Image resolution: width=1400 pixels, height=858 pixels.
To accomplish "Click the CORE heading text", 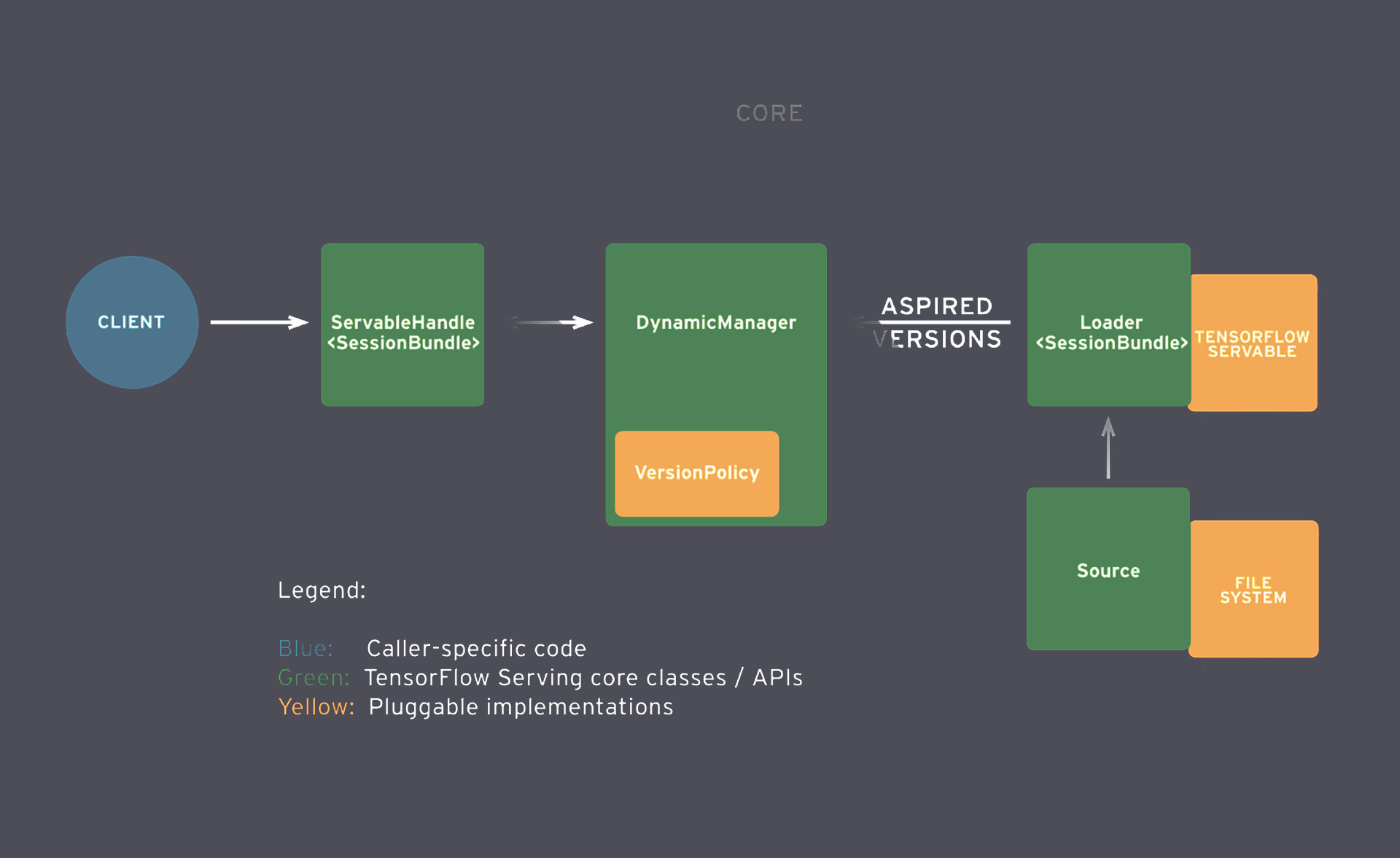I will (769, 113).
